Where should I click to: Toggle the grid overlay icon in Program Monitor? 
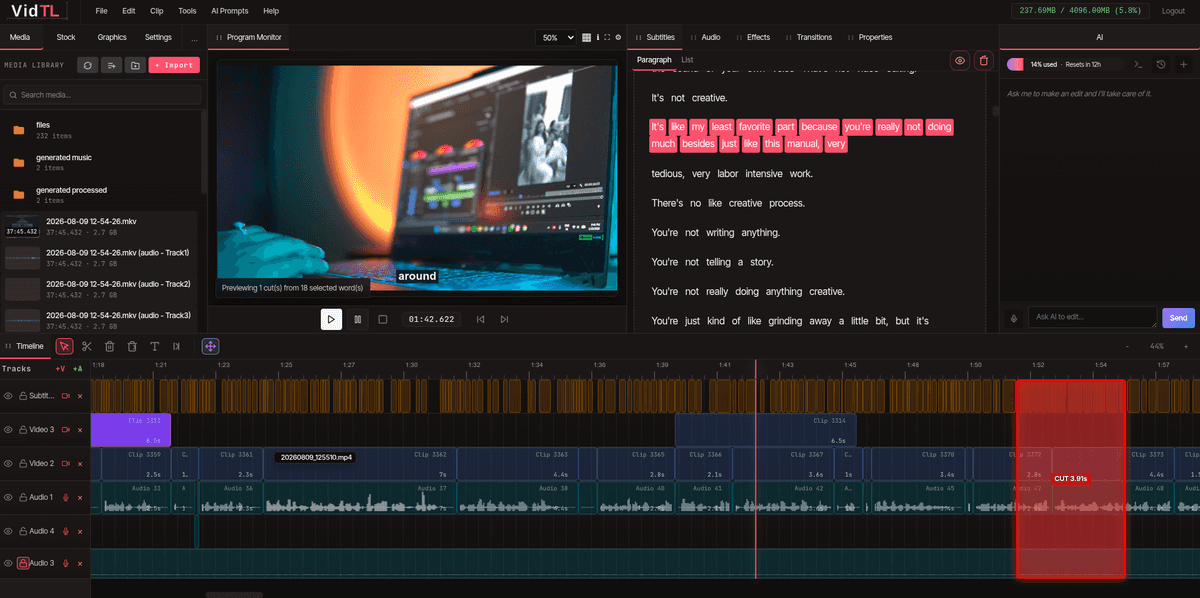[587, 37]
